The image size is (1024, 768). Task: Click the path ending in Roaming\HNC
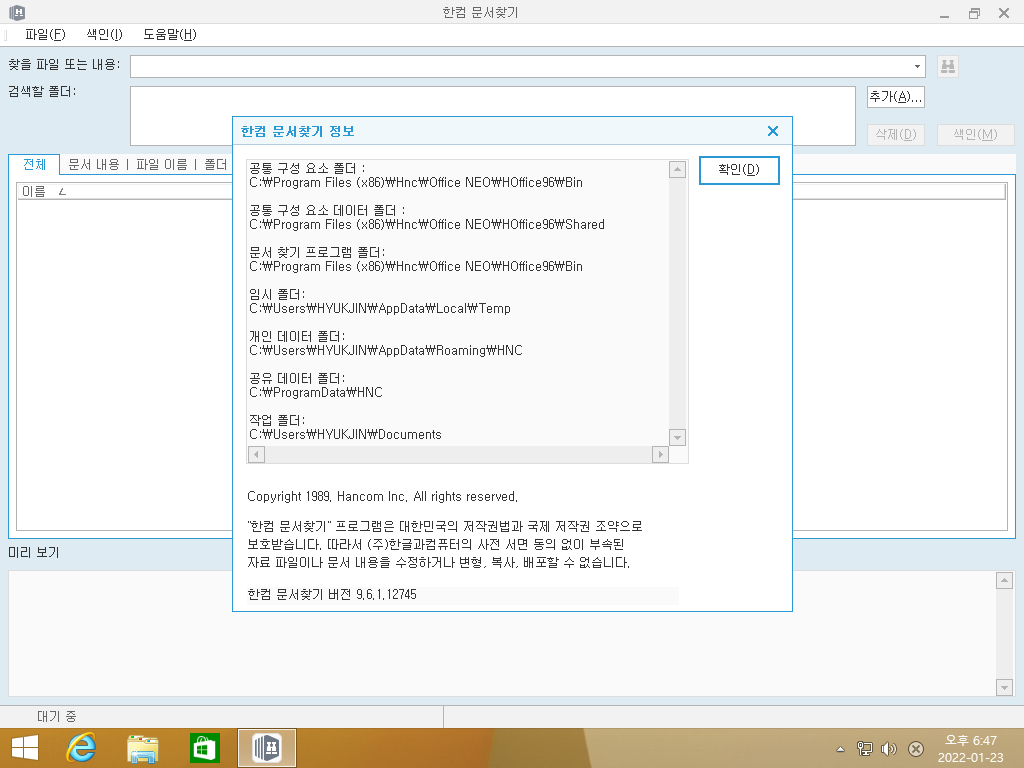386,351
